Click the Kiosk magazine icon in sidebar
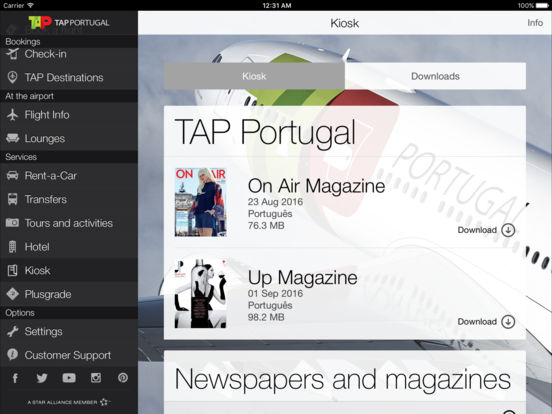The height and width of the screenshot is (414, 552). coord(12,270)
